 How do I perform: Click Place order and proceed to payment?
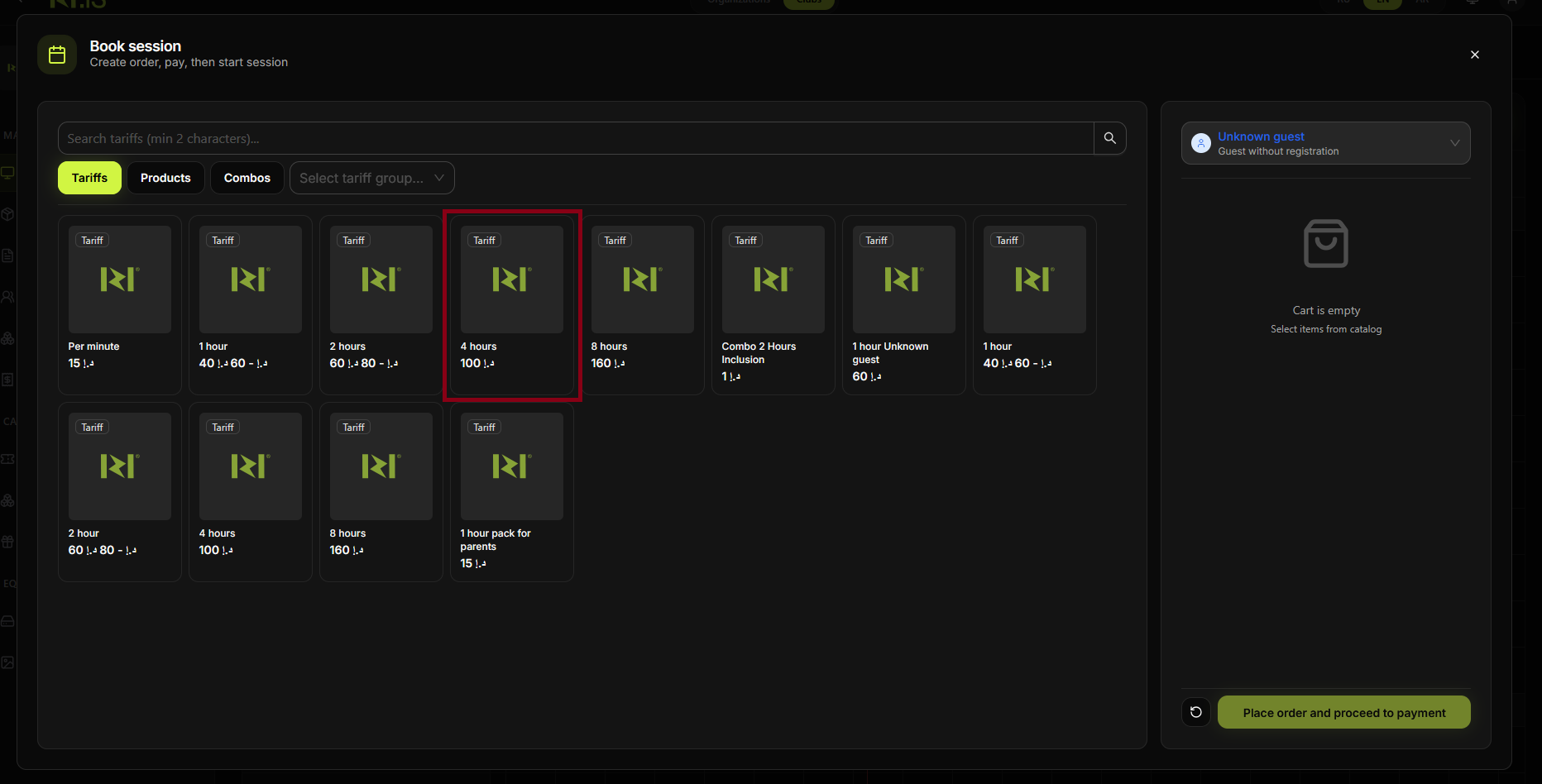tap(1343, 712)
